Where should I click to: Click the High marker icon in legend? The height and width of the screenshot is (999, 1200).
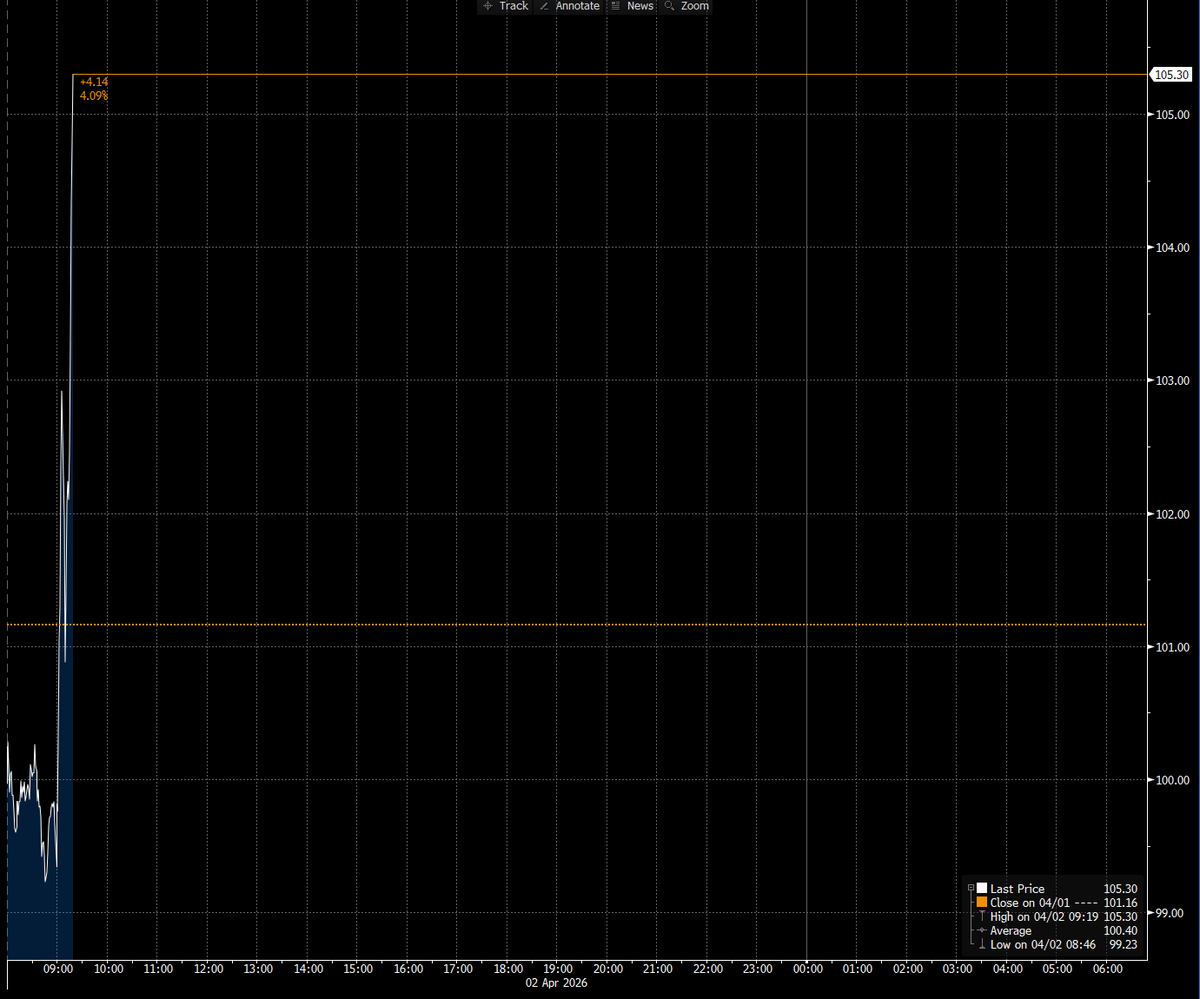[x=982, y=916]
